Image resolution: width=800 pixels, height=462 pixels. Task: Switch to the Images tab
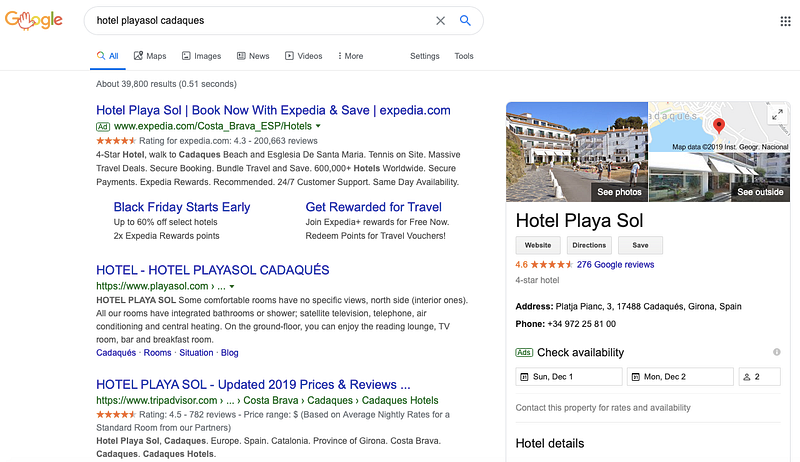pyautogui.click(x=202, y=56)
